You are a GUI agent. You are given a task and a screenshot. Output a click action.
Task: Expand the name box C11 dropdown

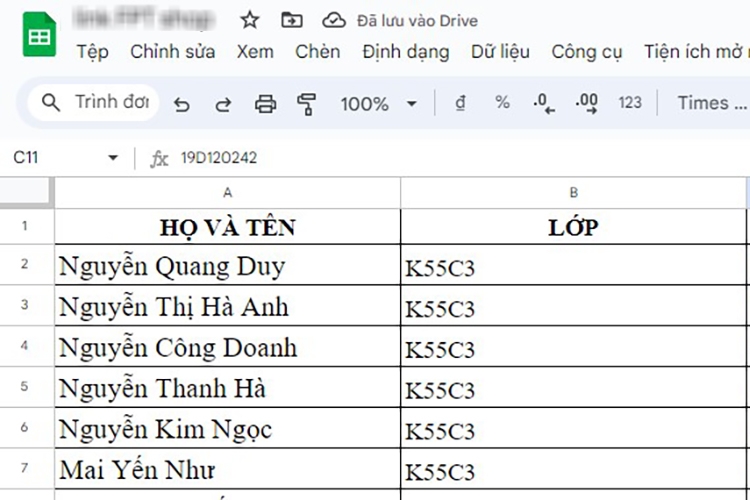click(113, 157)
